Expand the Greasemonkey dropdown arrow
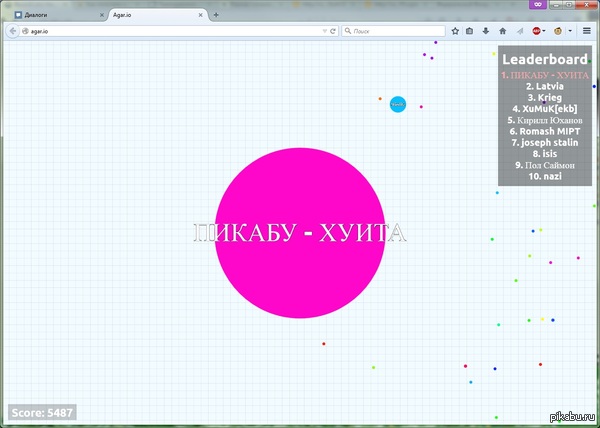Viewport: 600px width, 428px height. click(570, 31)
